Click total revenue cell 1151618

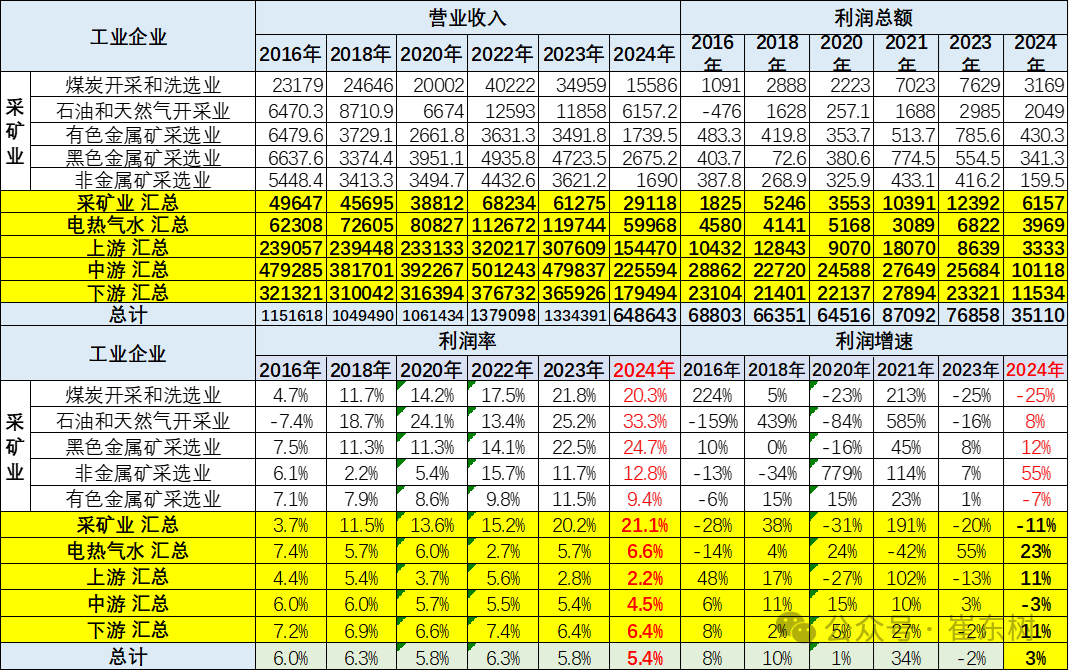tap(290, 315)
